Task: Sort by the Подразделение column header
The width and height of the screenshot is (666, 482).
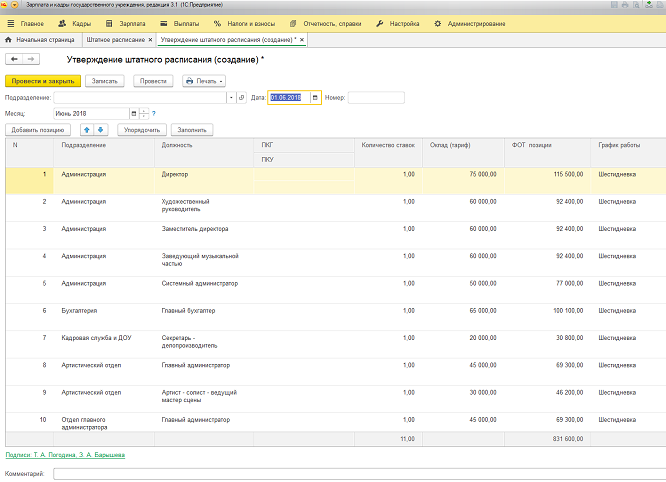Action: point(104,152)
